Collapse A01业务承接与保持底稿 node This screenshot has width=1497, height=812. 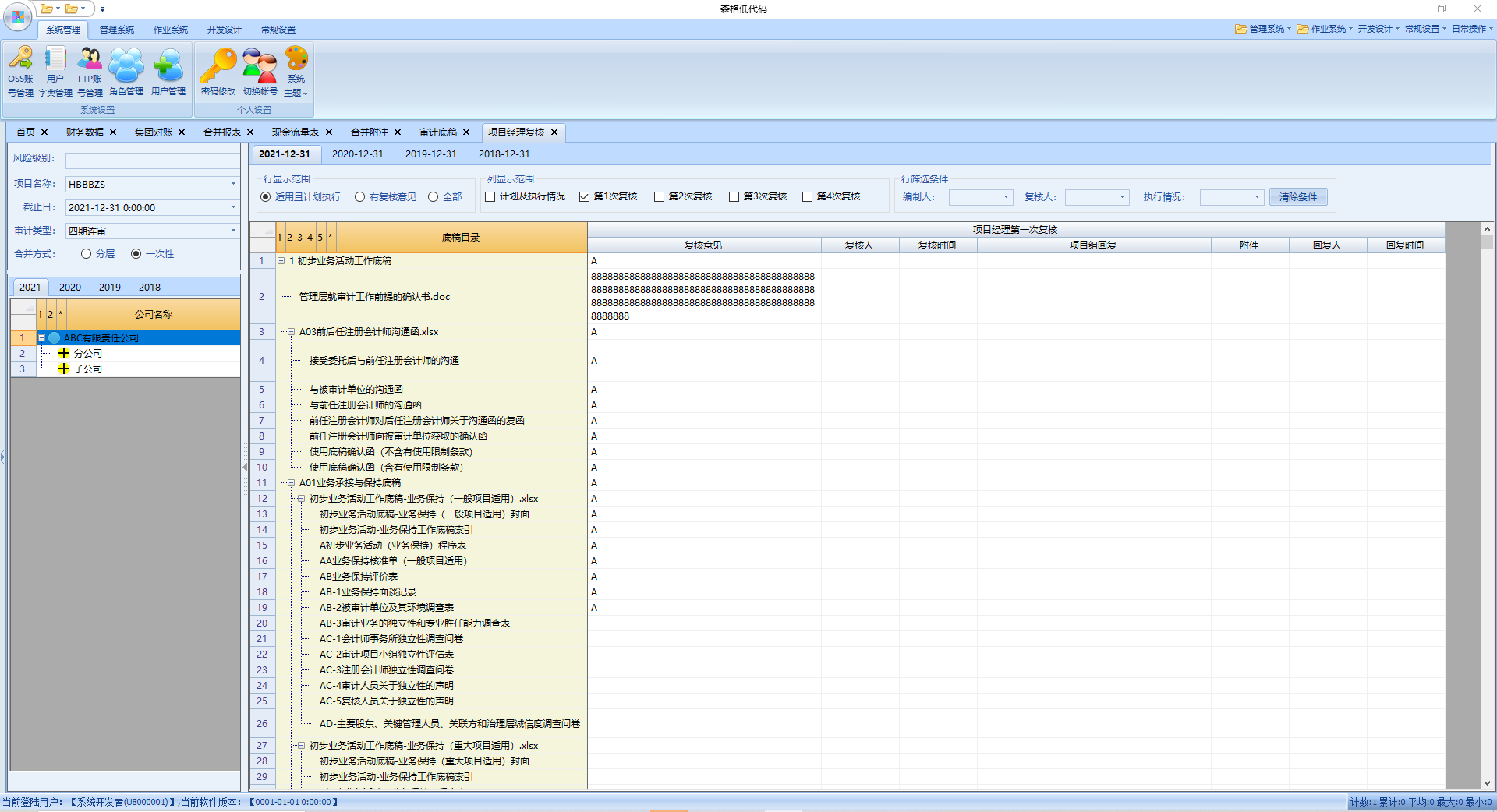pyautogui.click(x=291, y=483)
